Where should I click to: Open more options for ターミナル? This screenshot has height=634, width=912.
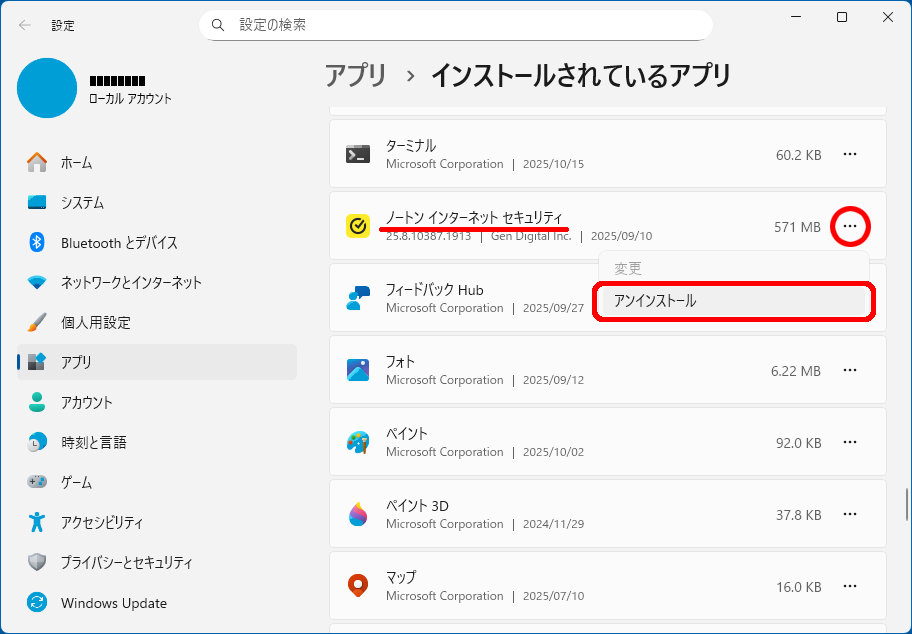point(850,154)
